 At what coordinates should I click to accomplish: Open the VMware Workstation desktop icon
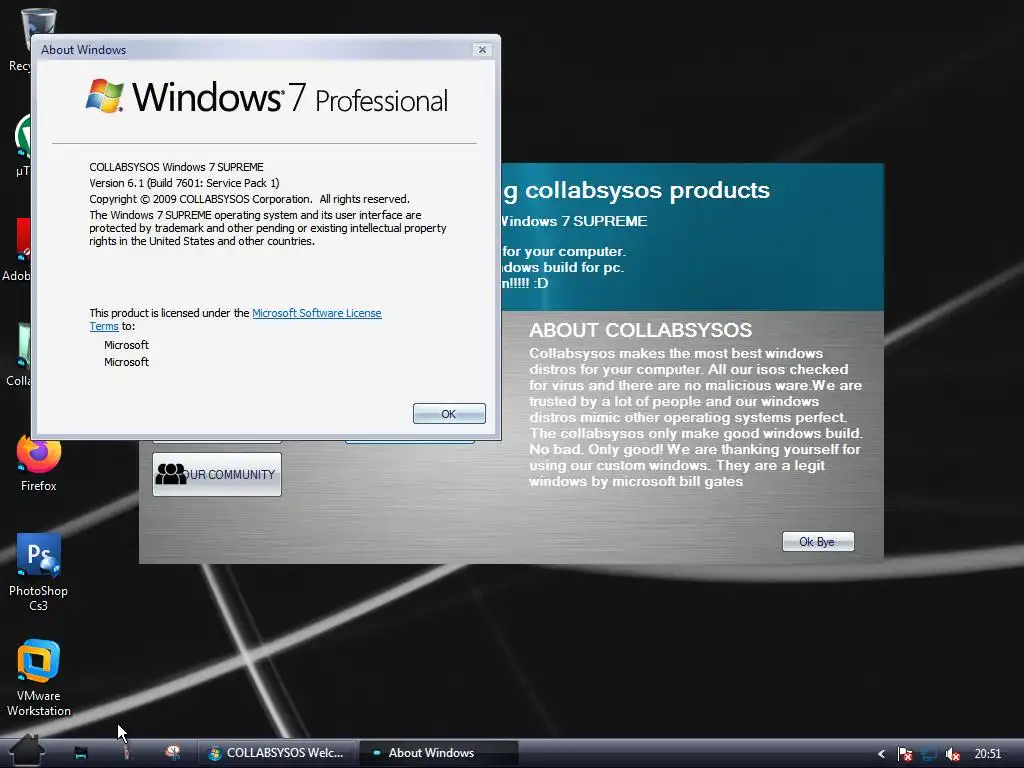point(39,678)
